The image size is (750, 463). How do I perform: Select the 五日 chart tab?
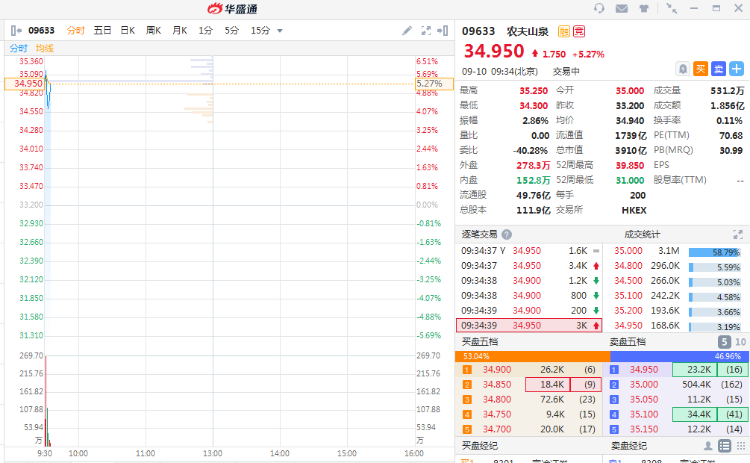pos(102,31)
